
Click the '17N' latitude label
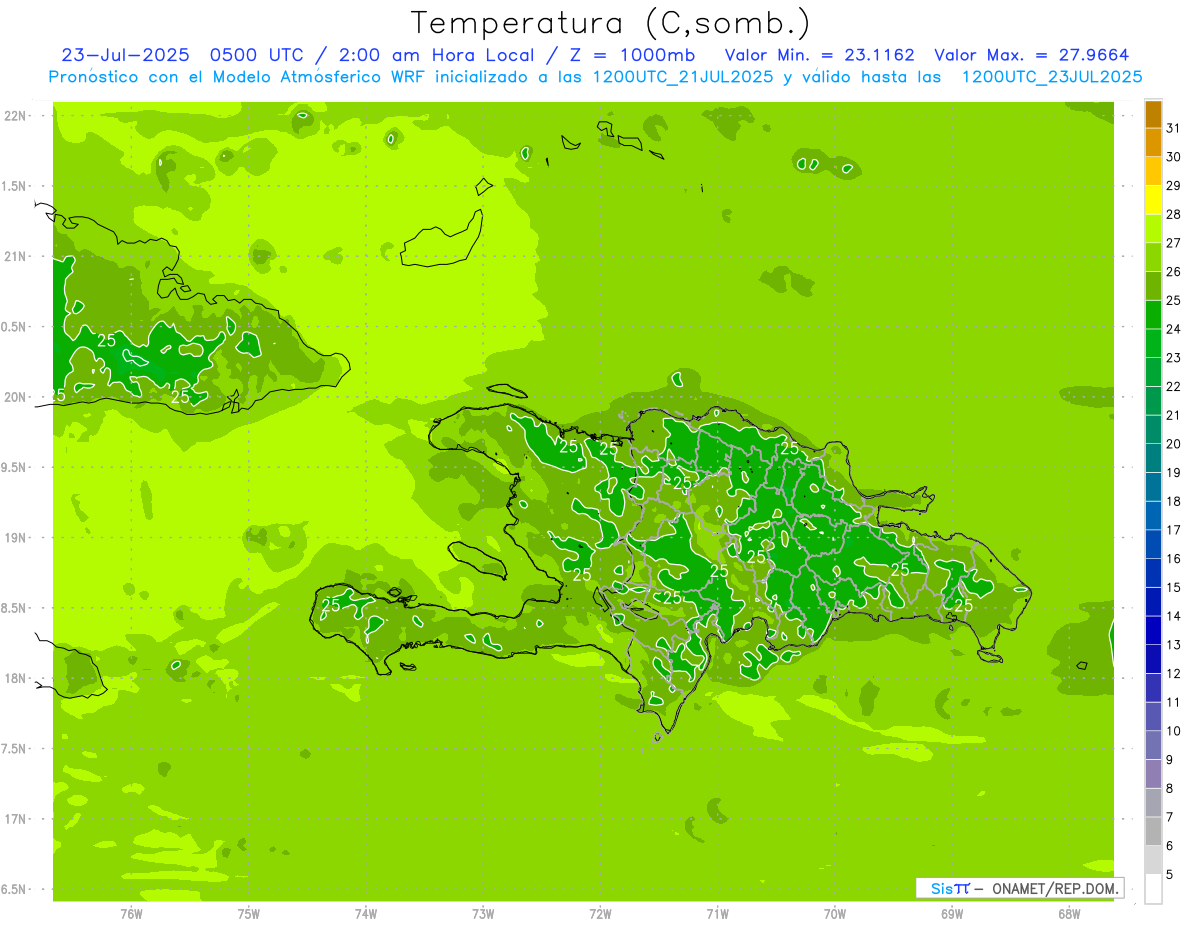16,819
